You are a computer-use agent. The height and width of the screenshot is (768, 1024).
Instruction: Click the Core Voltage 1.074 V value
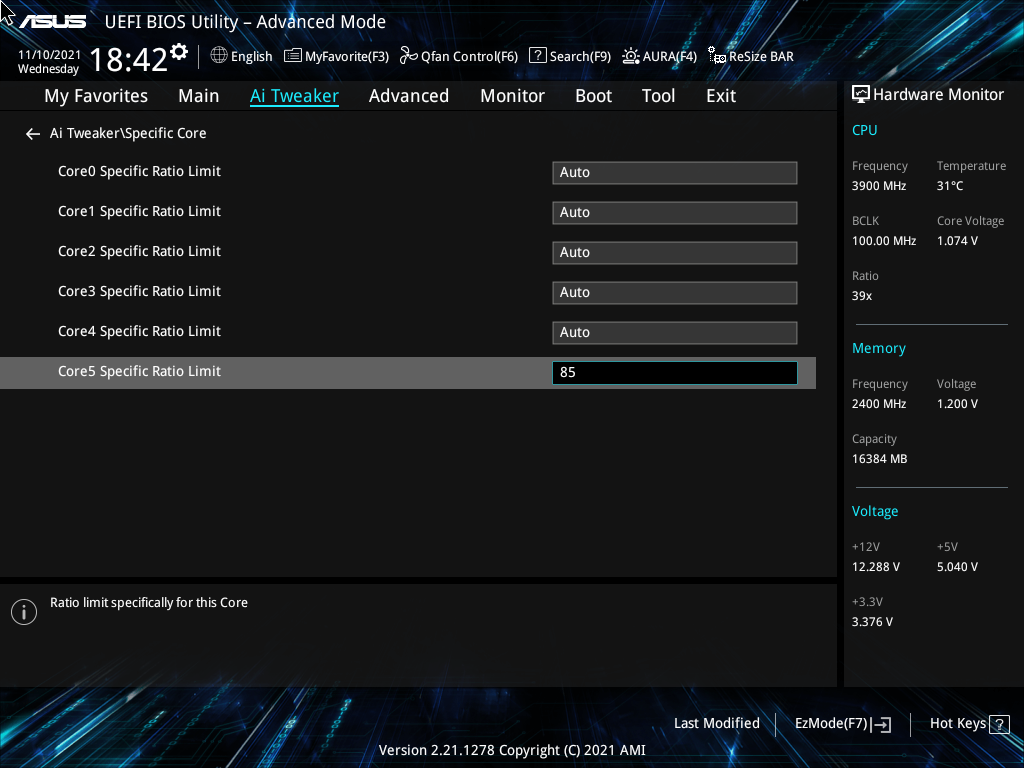pos(957,241)
